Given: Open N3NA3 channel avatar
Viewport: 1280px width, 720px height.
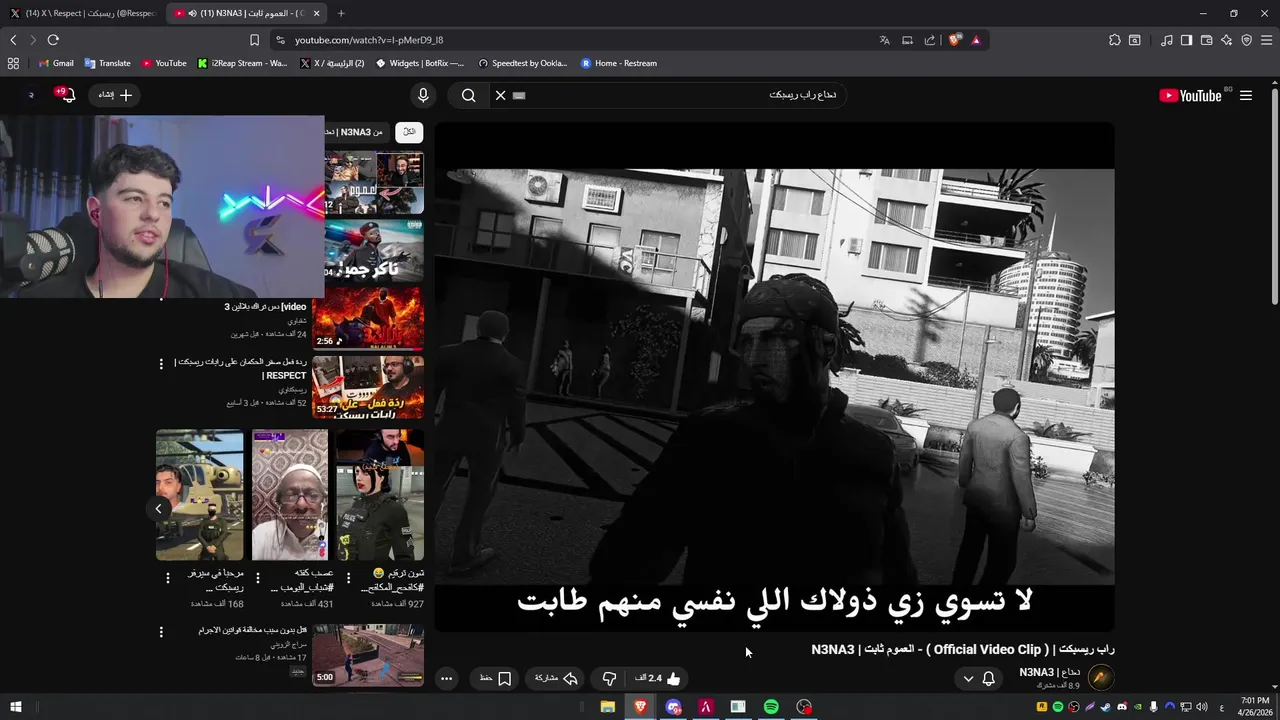Looking at the screenshot, I should coord(1100,678).
